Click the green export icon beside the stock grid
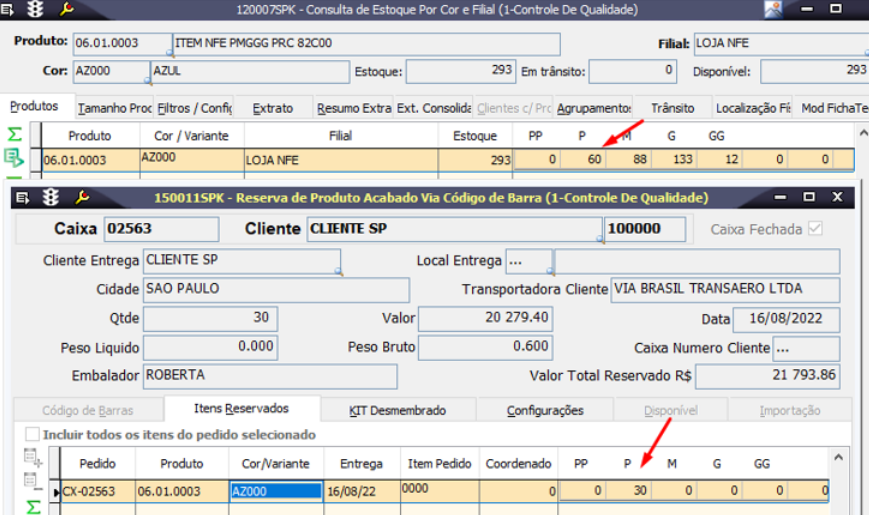The image size is (869, 515). (14, 157)
